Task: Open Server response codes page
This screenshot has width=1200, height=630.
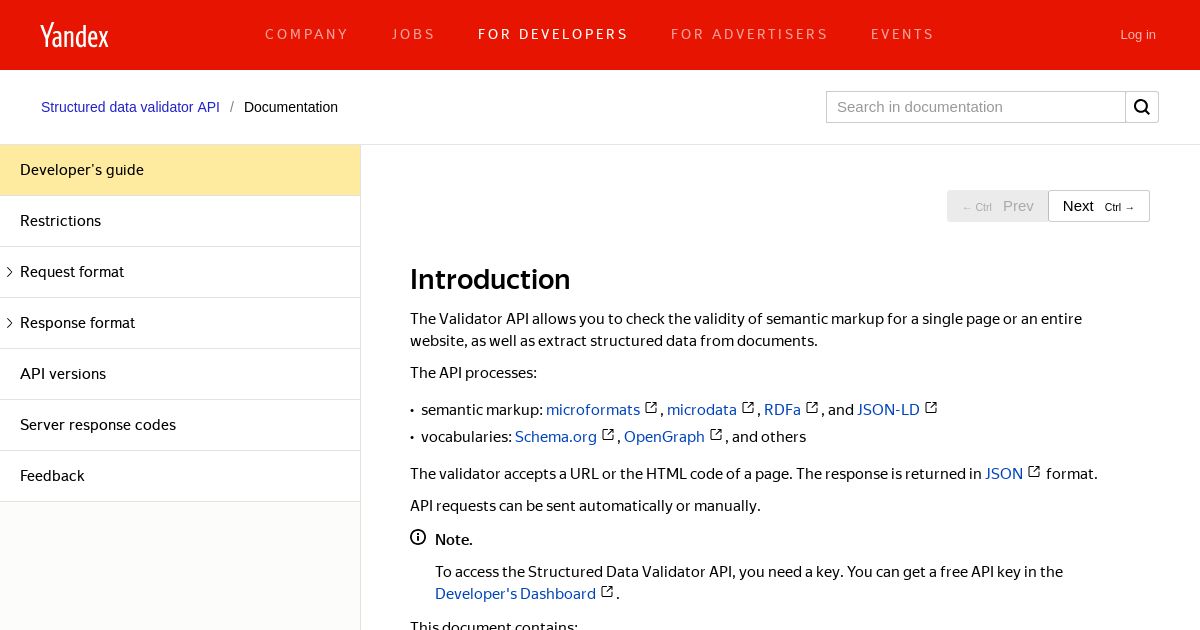Action: point(180,425)
